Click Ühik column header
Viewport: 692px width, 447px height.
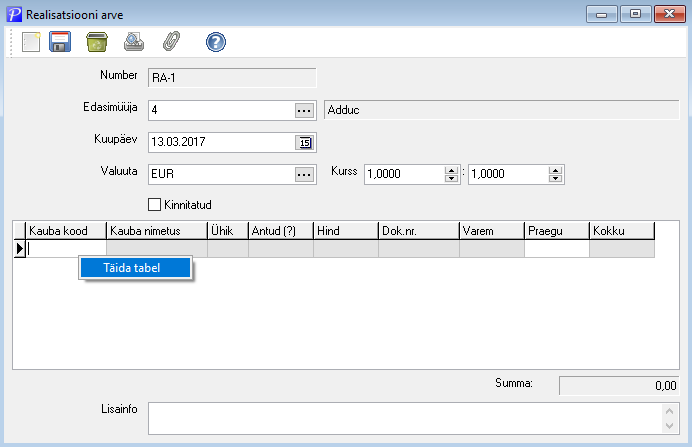tap(228, 231)
